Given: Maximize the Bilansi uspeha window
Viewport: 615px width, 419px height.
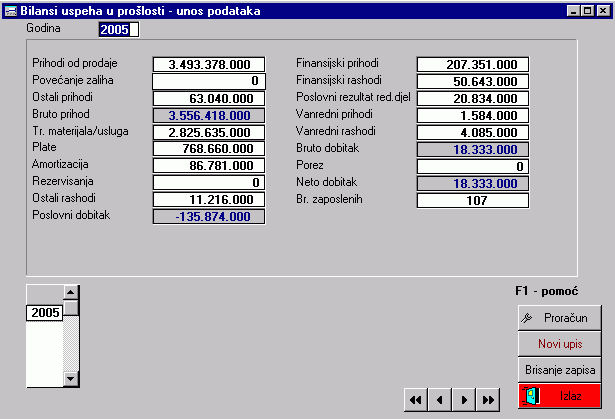Looking at the screenshot, I should (587, 11).
